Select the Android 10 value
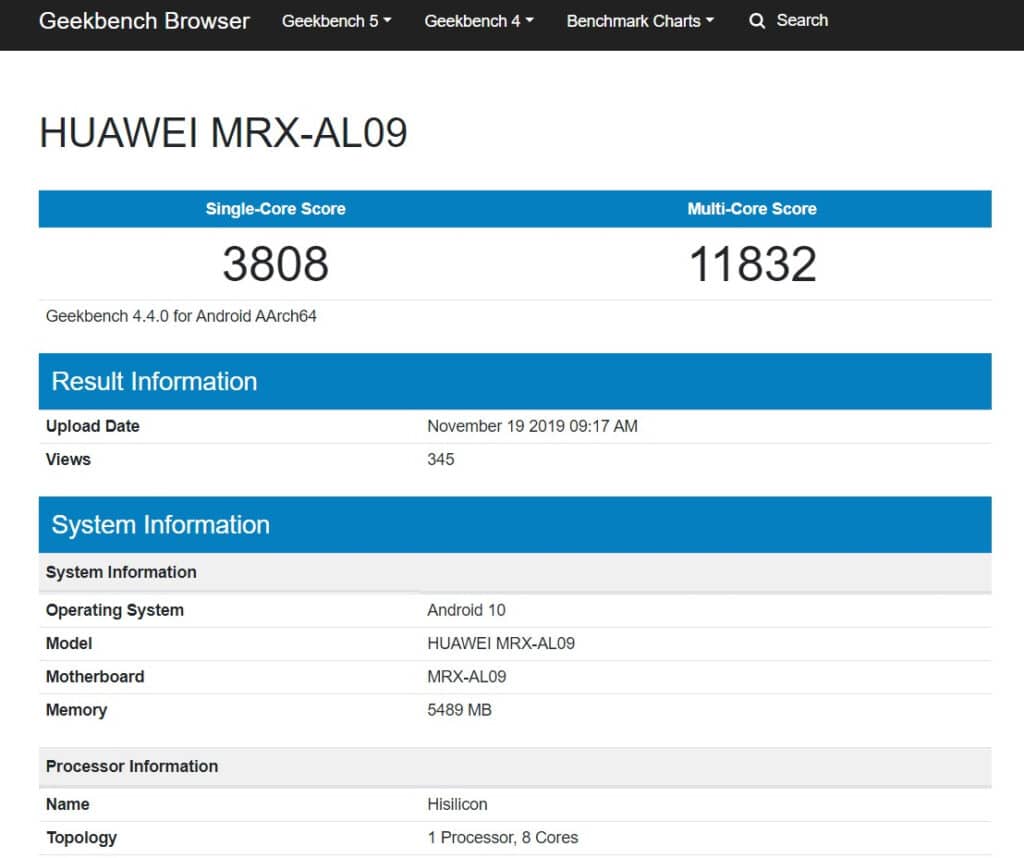 [x=466, y=611]
